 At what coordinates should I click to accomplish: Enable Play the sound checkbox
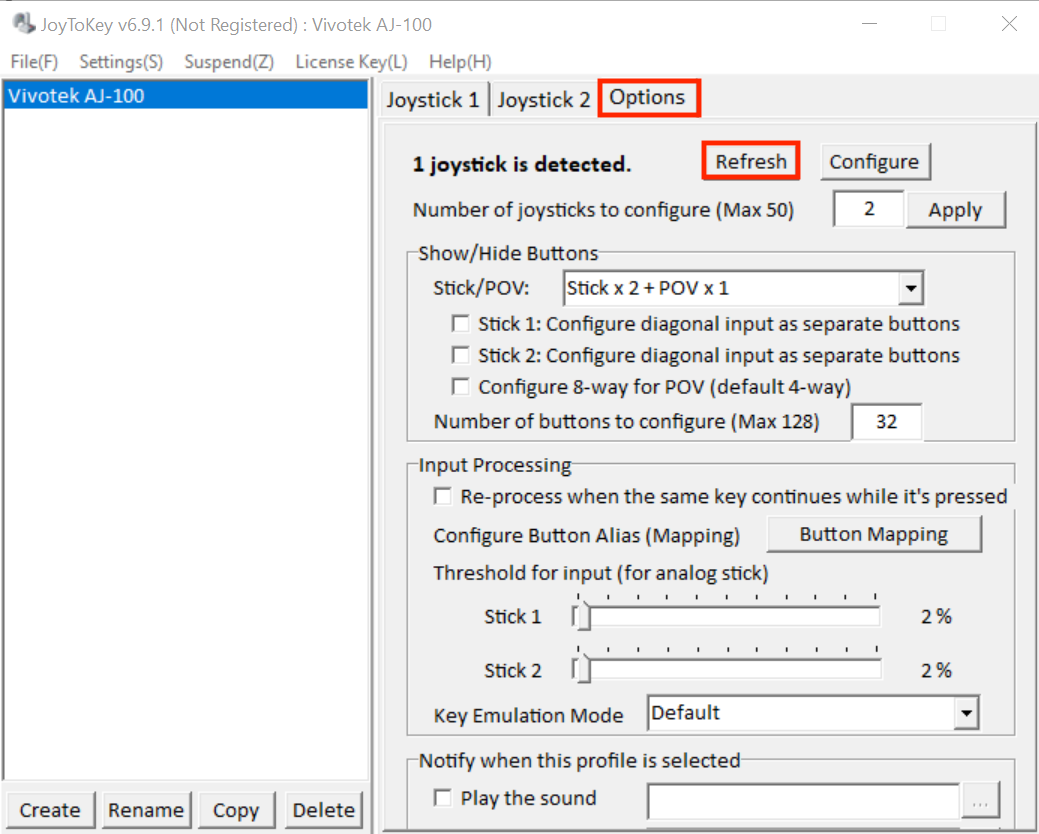(443, 798)
